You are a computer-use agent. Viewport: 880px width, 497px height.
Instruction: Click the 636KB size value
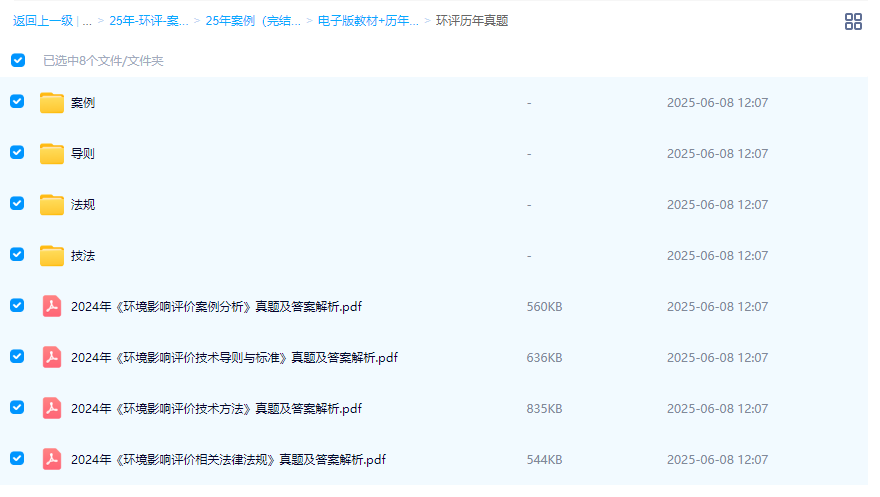pyautogui.click(x=544, y=358)
